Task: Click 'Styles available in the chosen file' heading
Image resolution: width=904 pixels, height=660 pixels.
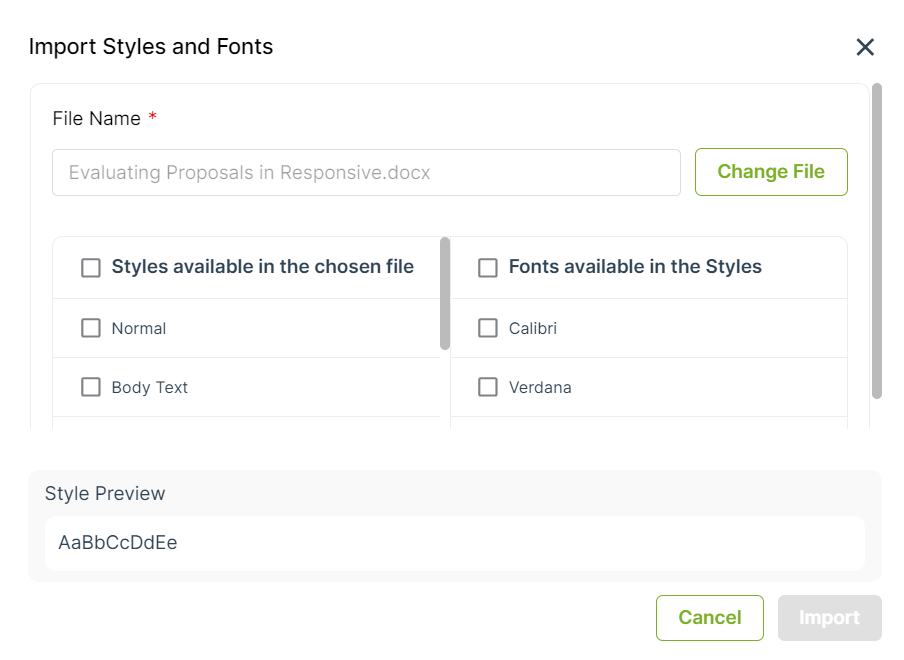Action: 263,267
